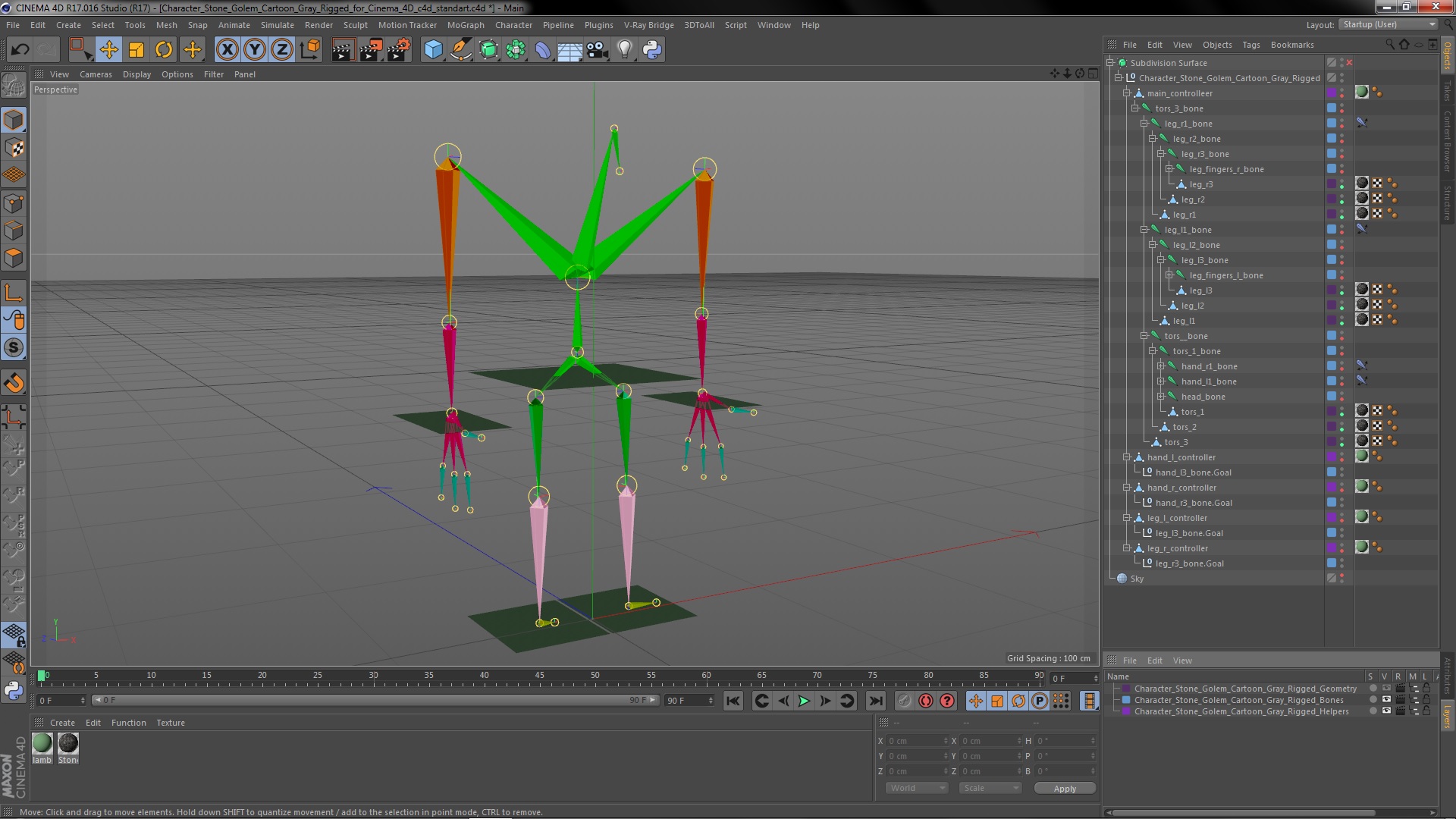Toggle Subdivision Surface editor visibility dot
The image size is (1456, 819).
point(1341,61)
